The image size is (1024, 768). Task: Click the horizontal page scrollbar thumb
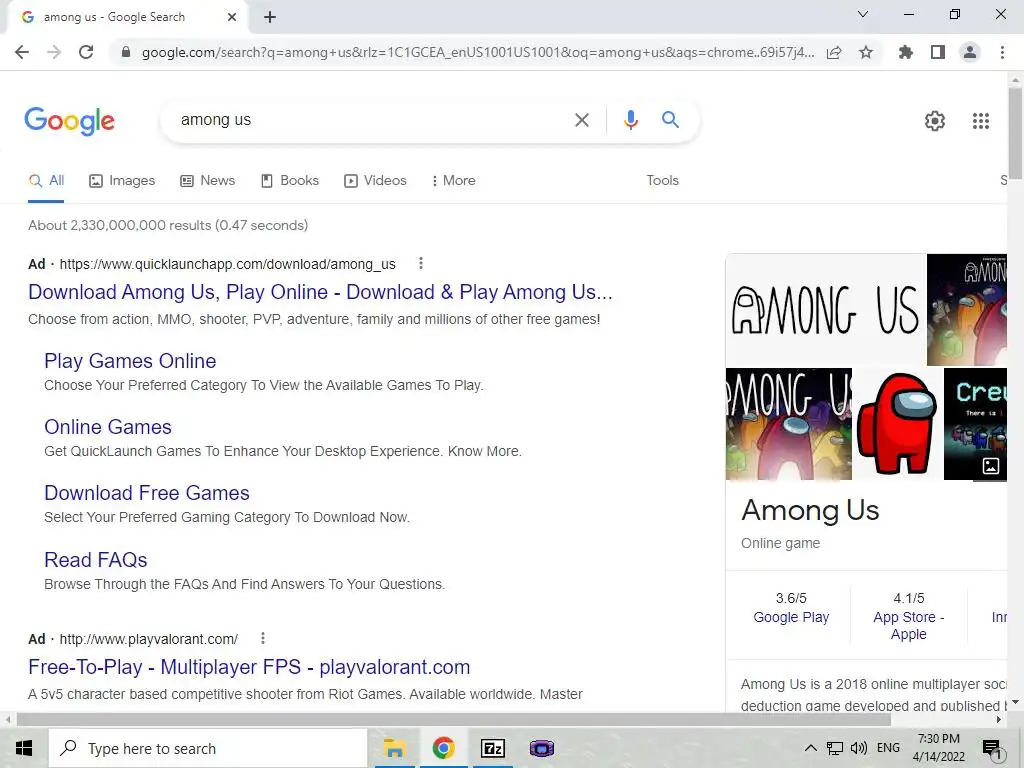(454, 720)
